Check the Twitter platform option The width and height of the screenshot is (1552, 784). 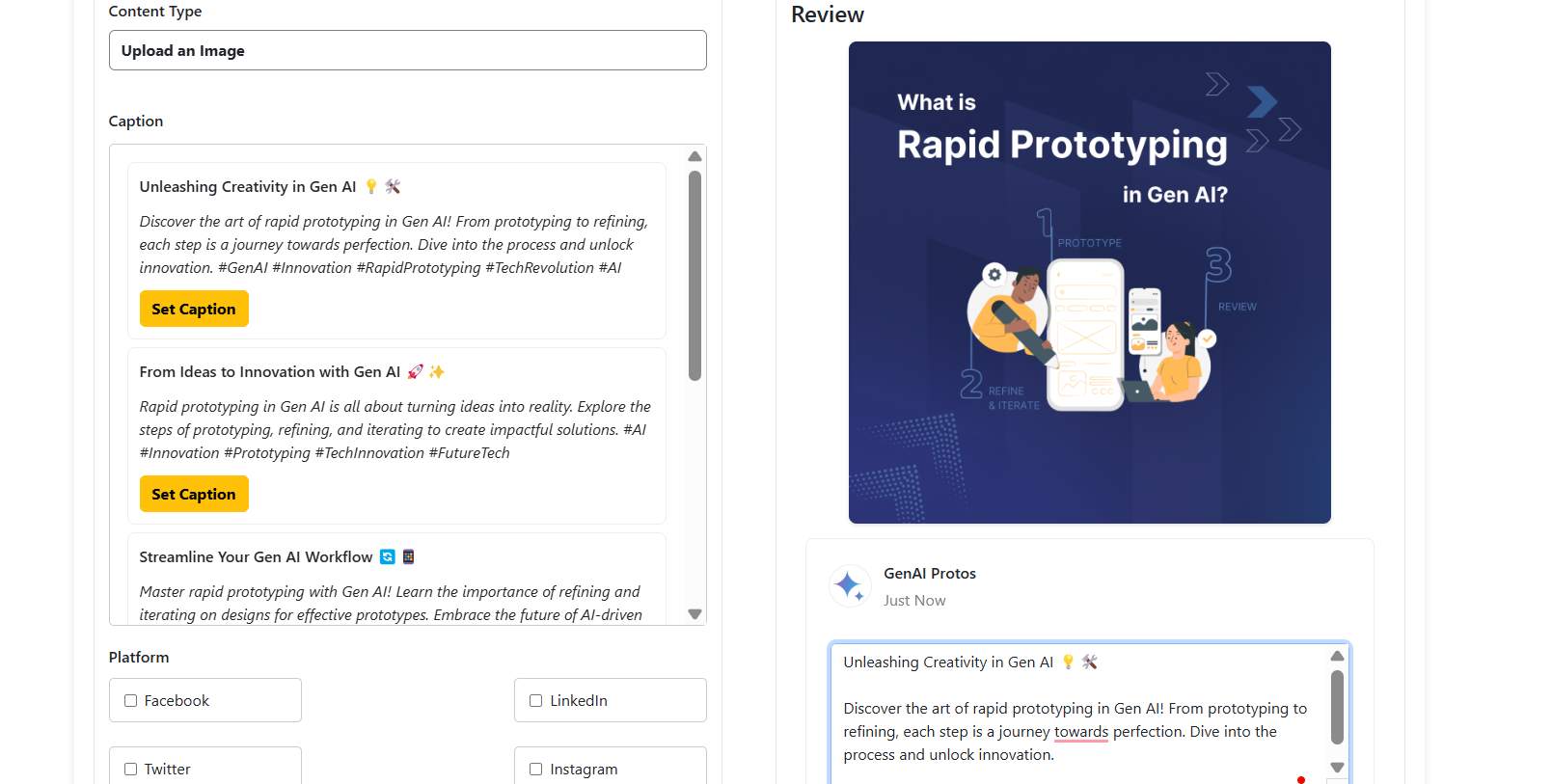click(131, 770)
